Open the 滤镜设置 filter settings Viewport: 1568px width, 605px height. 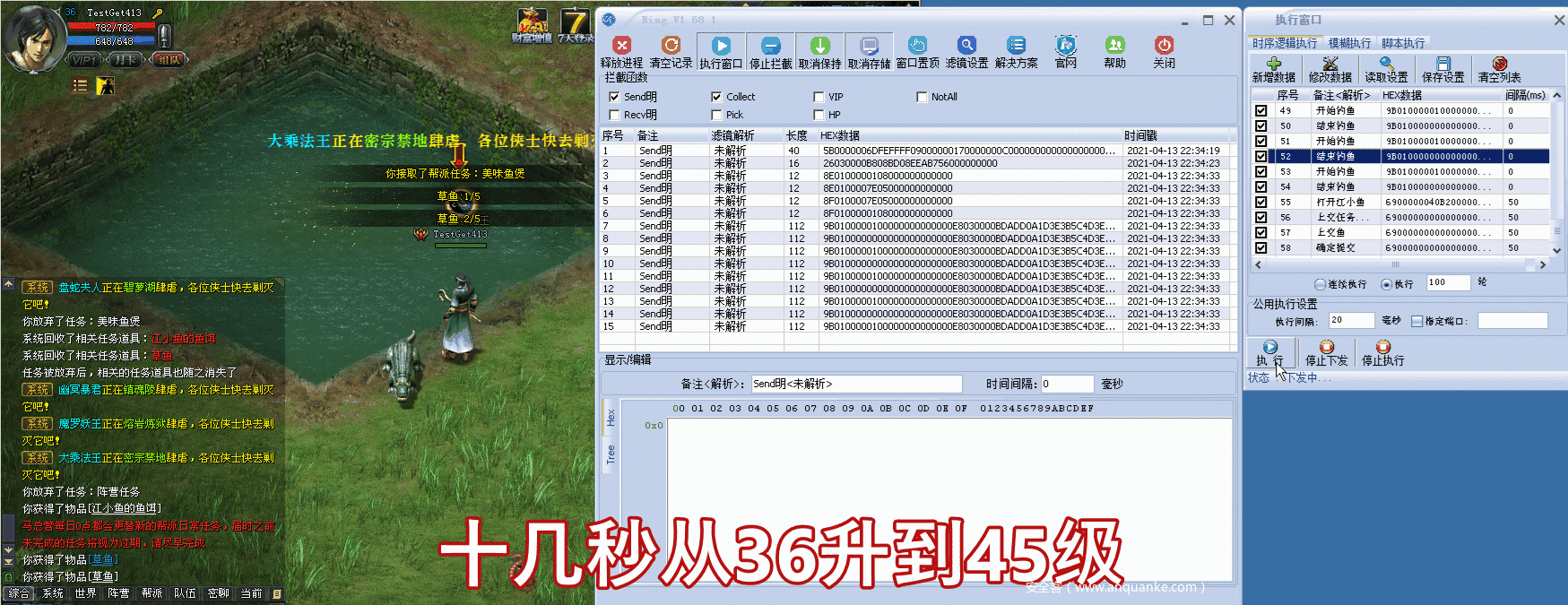coord(966,47)
